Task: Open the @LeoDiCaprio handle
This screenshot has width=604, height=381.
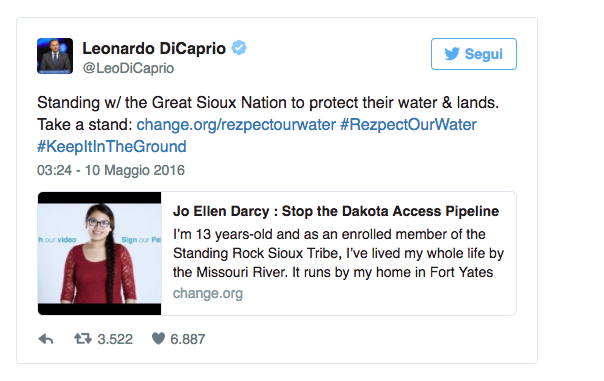Action: (x=128, y=68)
